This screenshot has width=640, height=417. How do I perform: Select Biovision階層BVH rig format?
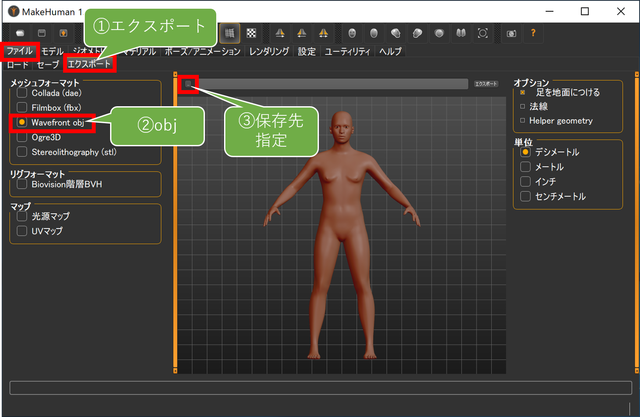[60, 184]
